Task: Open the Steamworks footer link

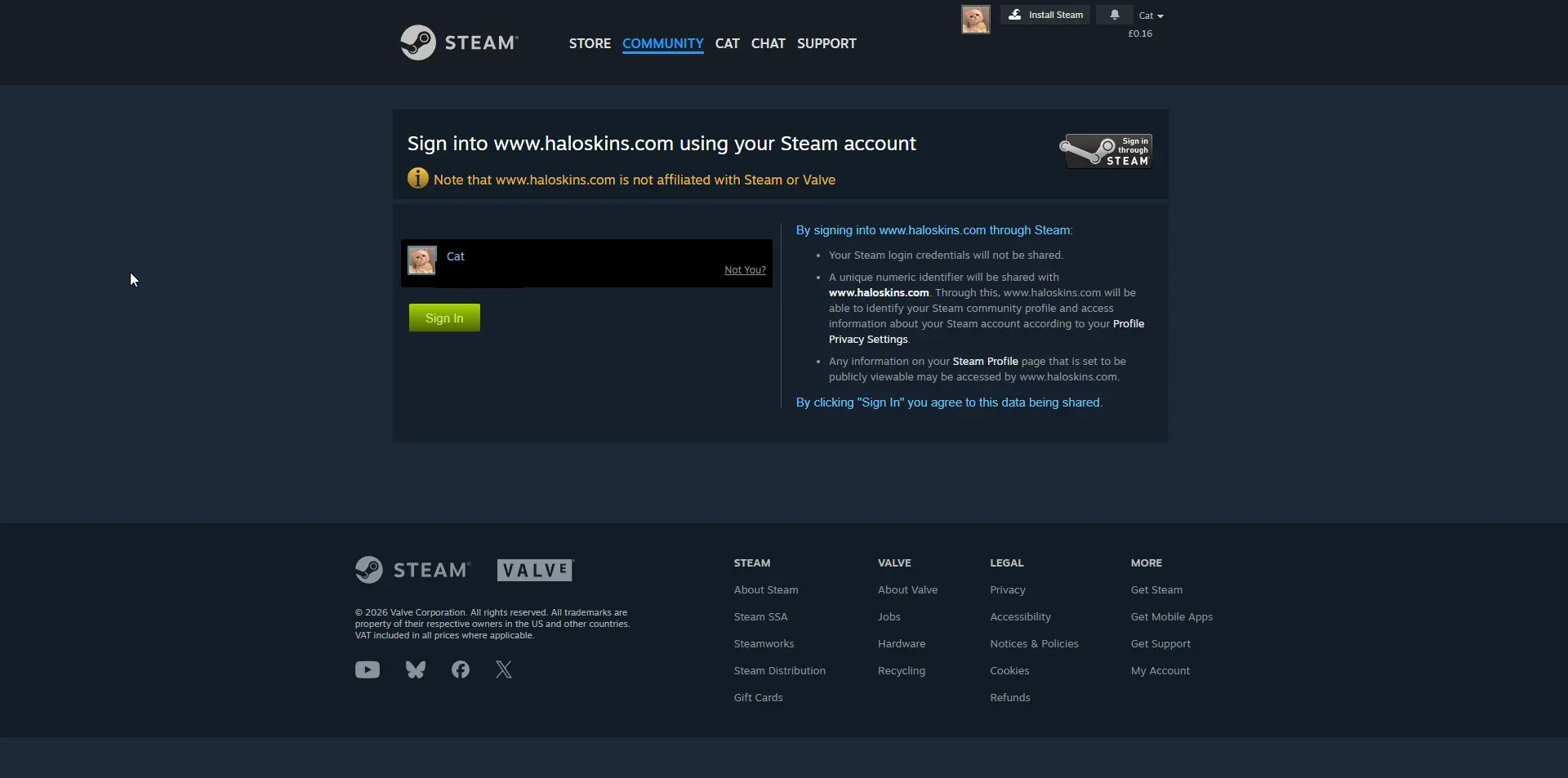Action: click(x=764, y=643)
